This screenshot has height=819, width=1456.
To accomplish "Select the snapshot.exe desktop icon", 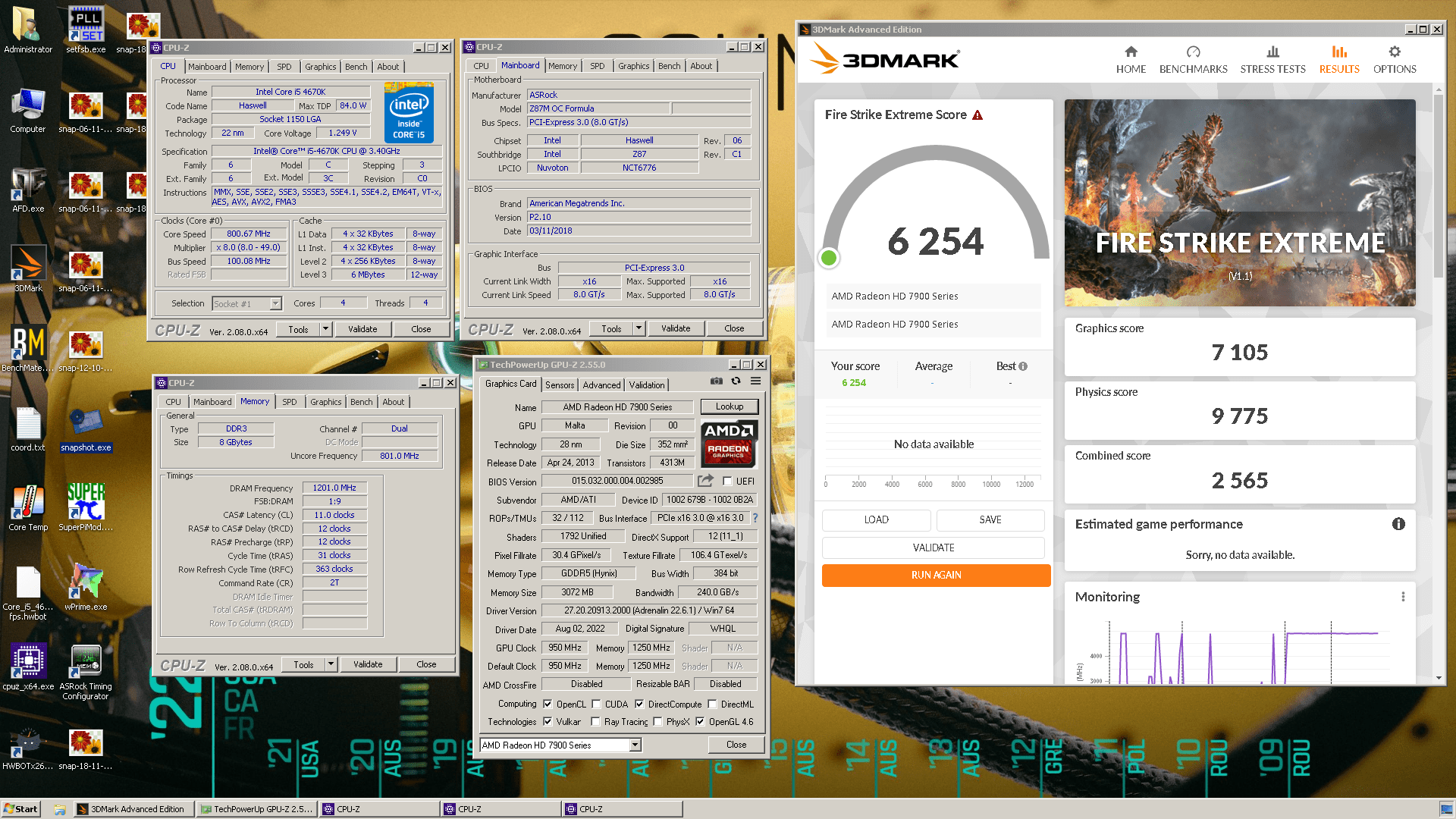I will click(86, 430).
